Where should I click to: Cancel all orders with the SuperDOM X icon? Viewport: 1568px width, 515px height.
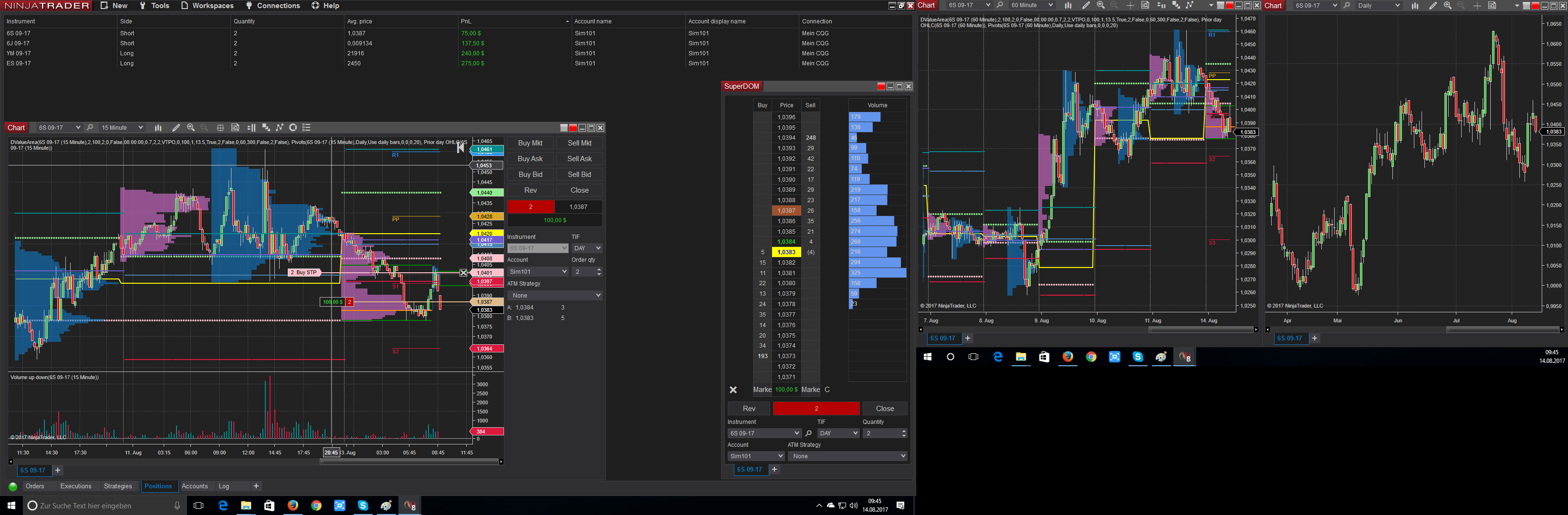click(733, 390)
